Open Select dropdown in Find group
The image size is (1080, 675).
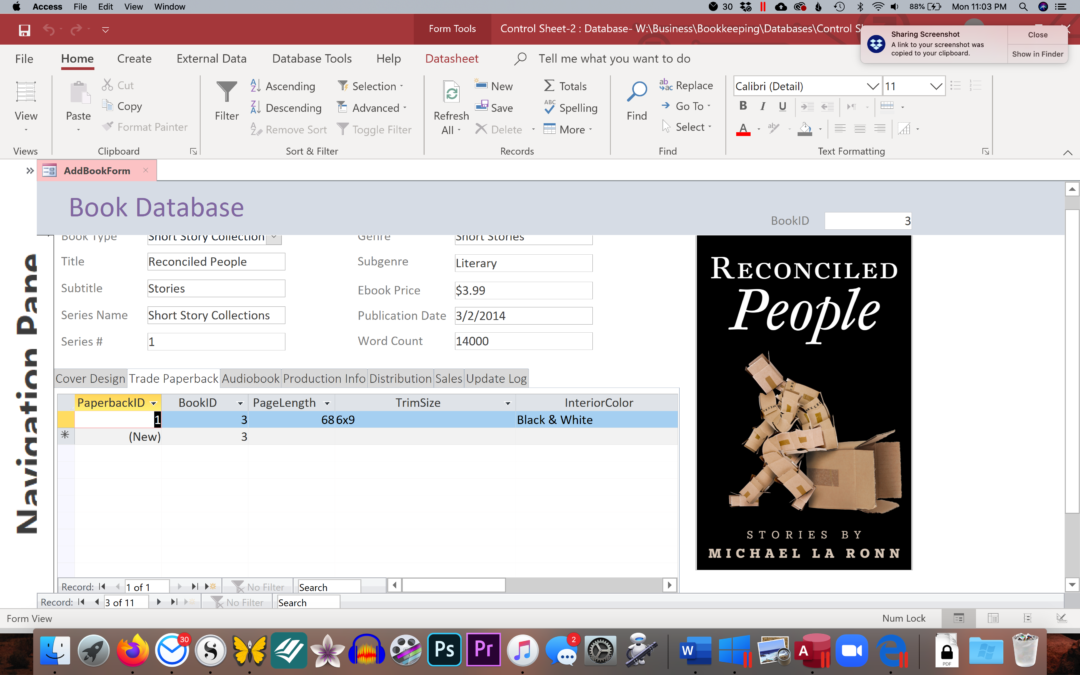point(687,127)
